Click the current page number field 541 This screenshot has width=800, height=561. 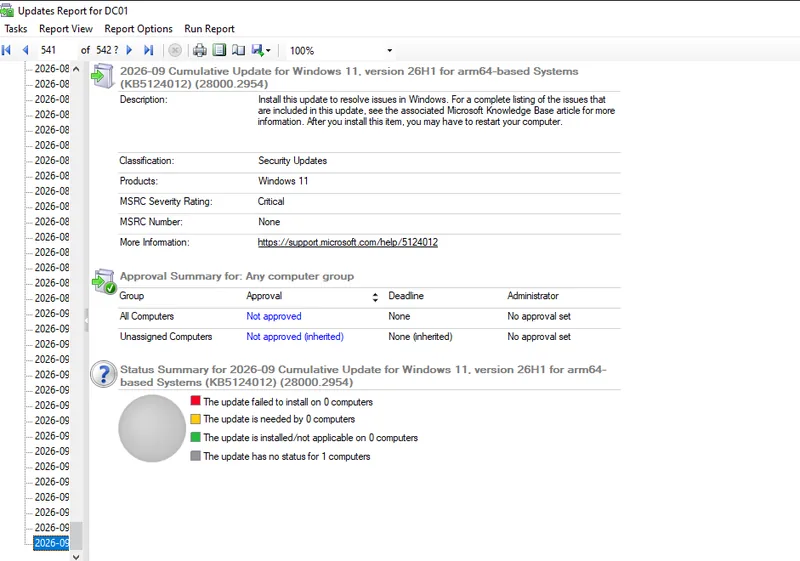tap(56, 50)
